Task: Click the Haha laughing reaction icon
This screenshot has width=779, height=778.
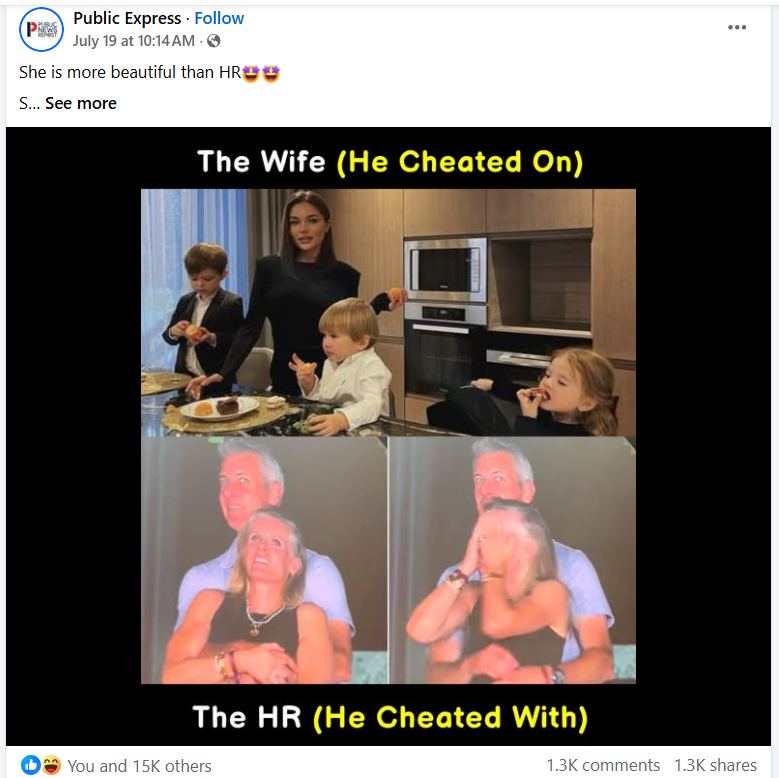Action: 51,765
